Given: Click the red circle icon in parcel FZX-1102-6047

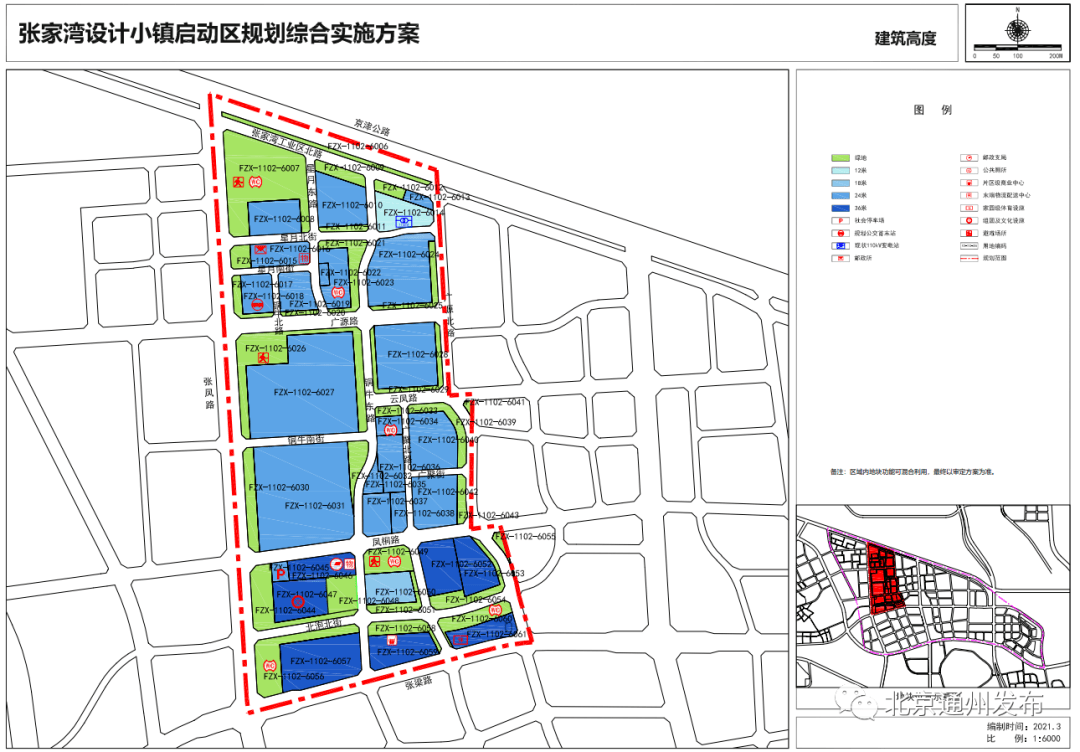Looking at the screenshot, I should click(x=298, y=602).
